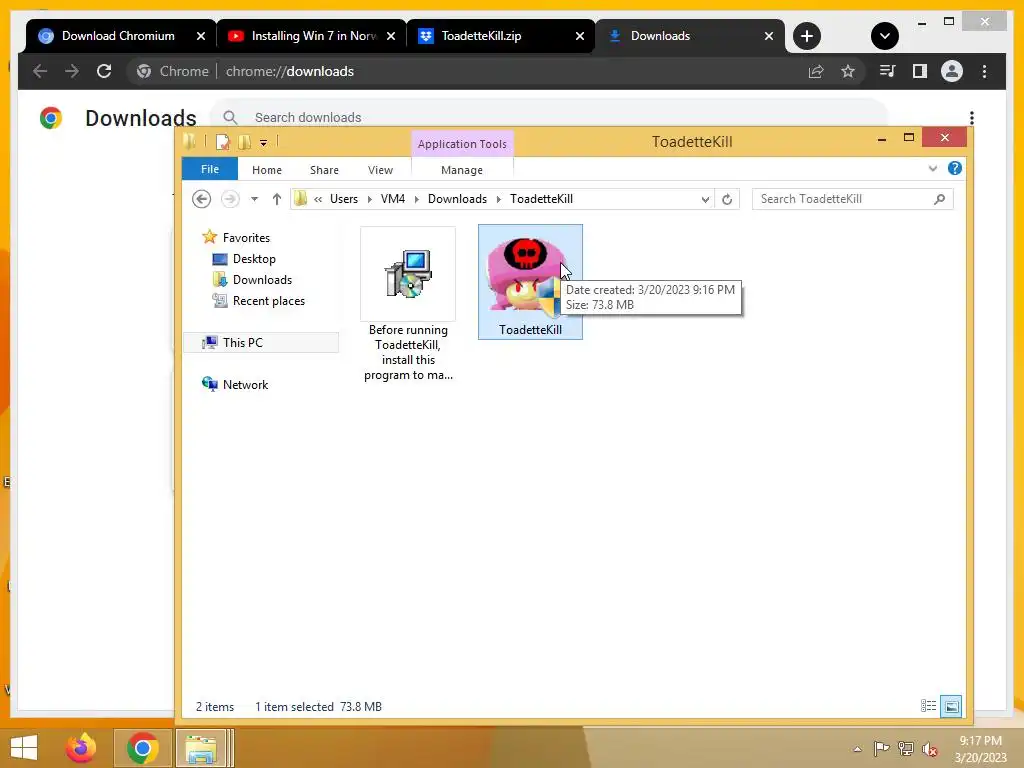Open recent locations dropdown arrow in Explorer
1024x768 pixels.
coord(255,199)
